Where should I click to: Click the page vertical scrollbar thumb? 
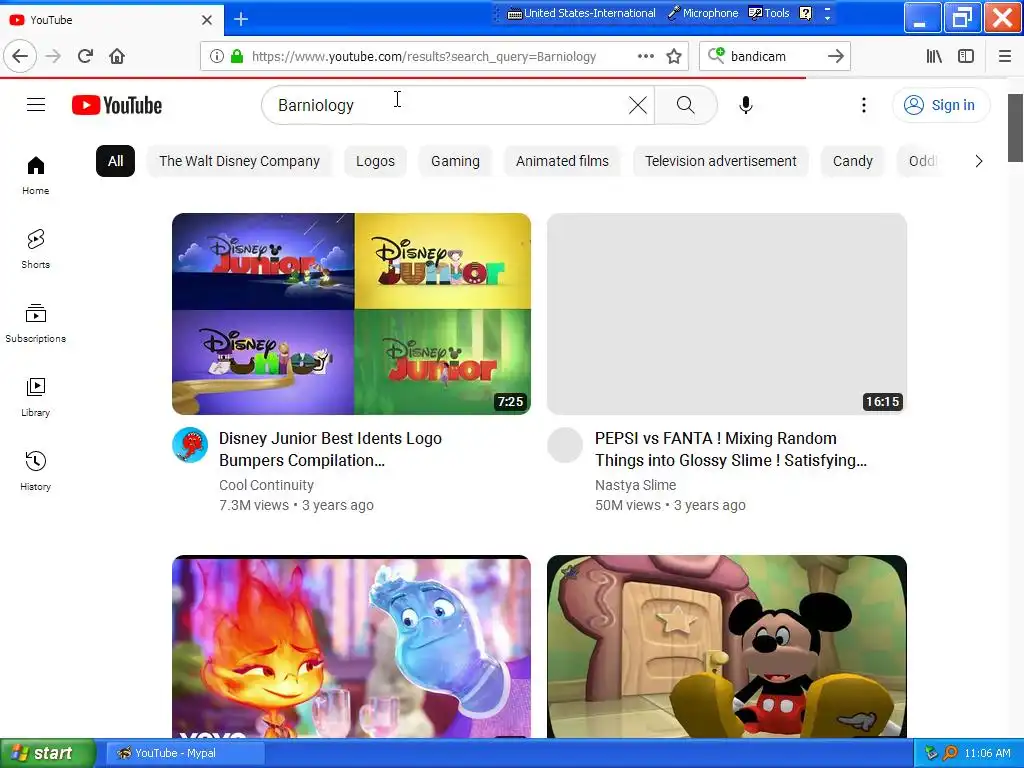[x=1015, y=128]
